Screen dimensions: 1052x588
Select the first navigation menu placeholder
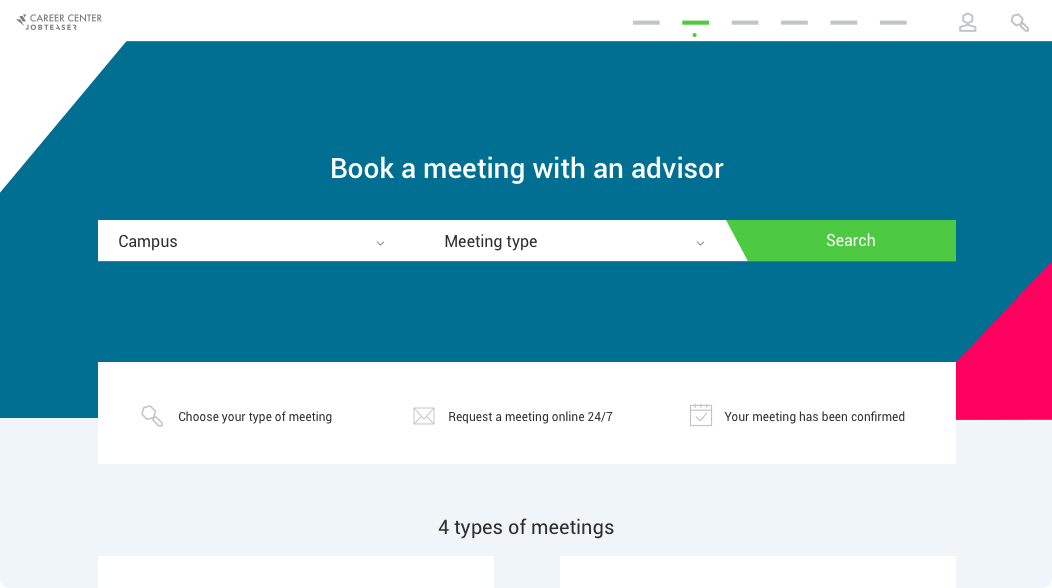pos(646,23)
